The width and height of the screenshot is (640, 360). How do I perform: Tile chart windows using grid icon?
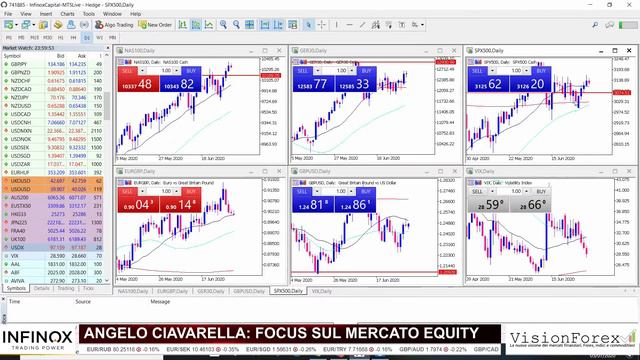(249, 25)
